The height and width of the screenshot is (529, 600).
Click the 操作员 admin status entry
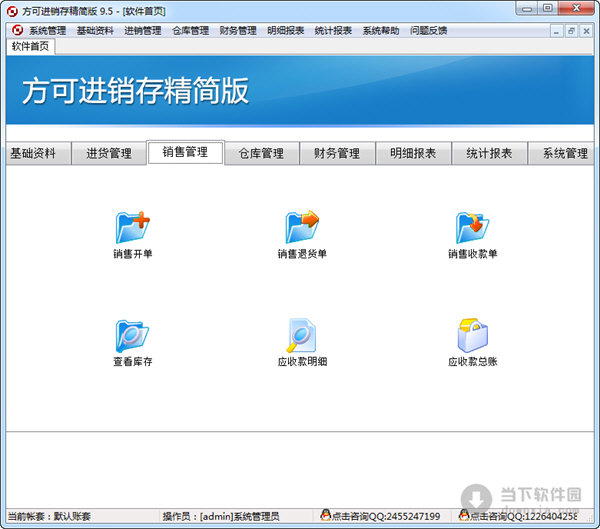pos(221,516)
